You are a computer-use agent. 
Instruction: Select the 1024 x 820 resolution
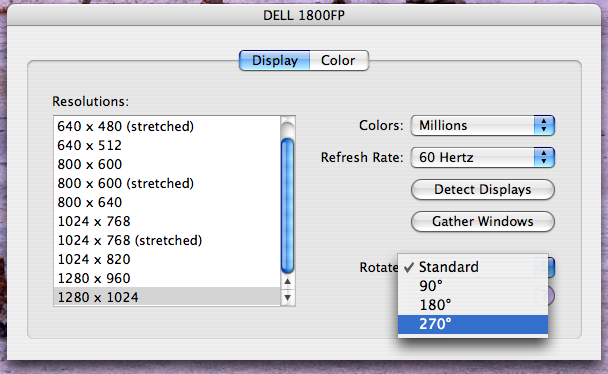(x=167, y=259)
